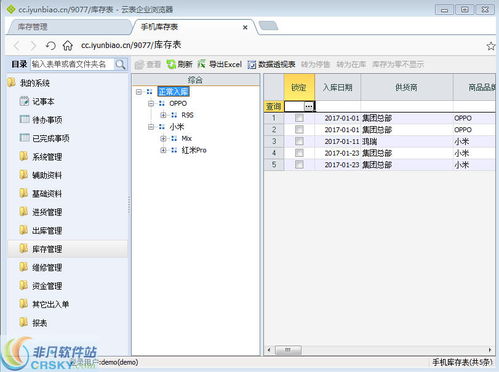Click the 转为在库 toolbar button
The width and height of the screenshot is (499, 372).
click(351, 64)
